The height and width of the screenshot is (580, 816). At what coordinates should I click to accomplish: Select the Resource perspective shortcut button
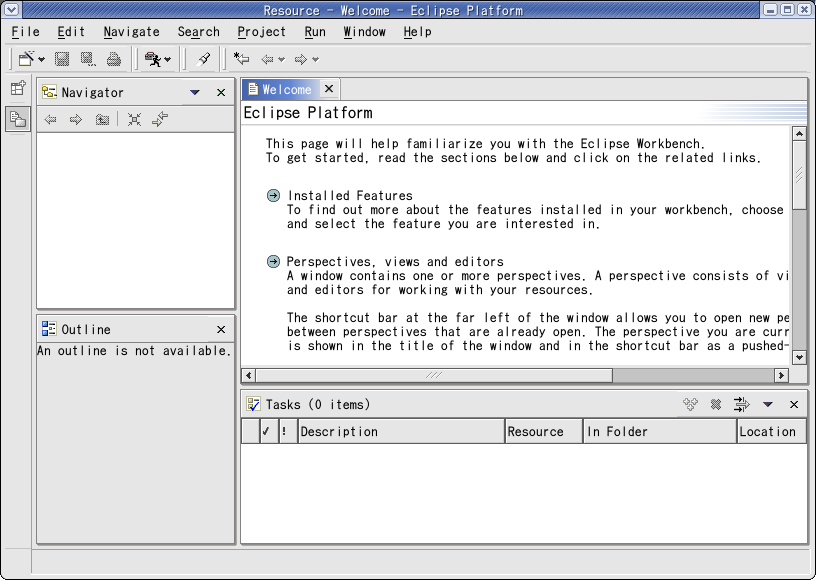[x=18, y=119]
